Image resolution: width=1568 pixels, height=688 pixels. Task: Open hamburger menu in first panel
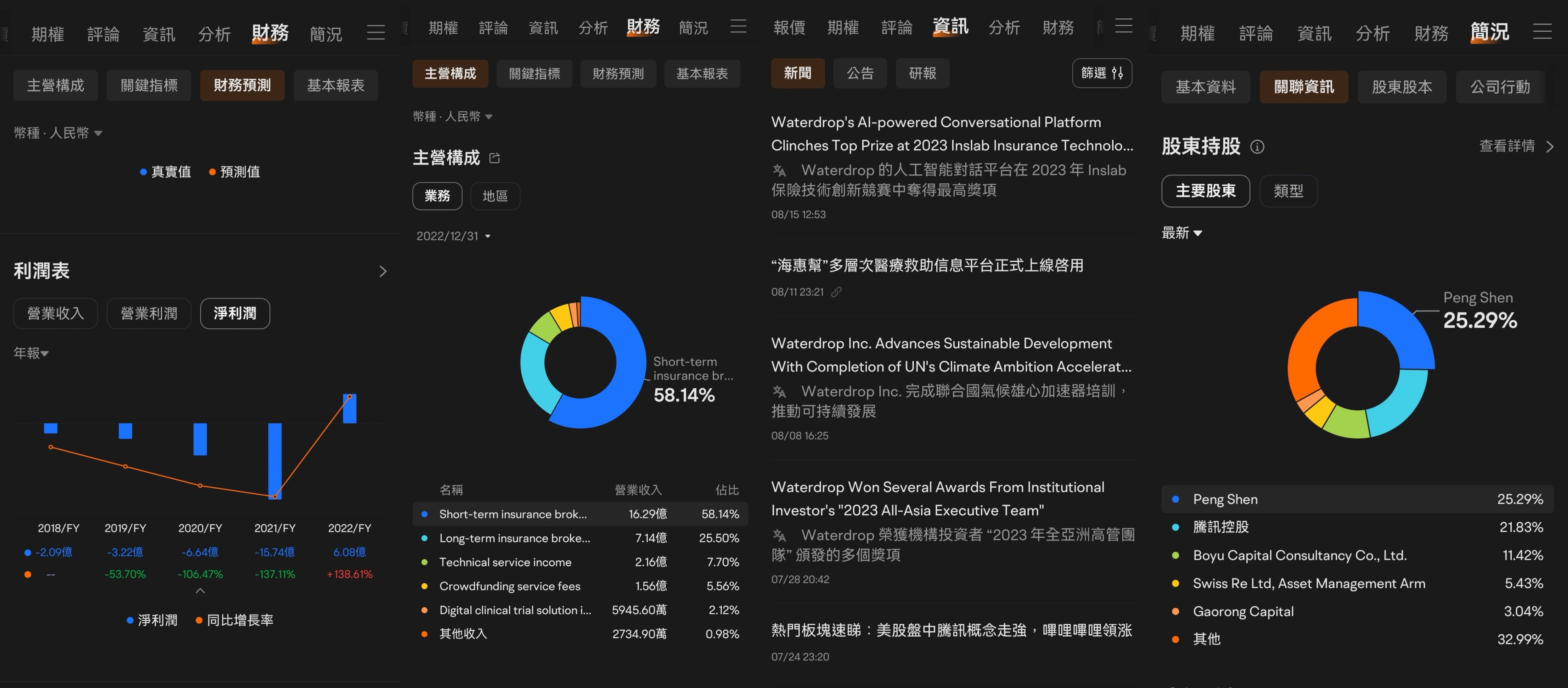[x=376, y=33]
